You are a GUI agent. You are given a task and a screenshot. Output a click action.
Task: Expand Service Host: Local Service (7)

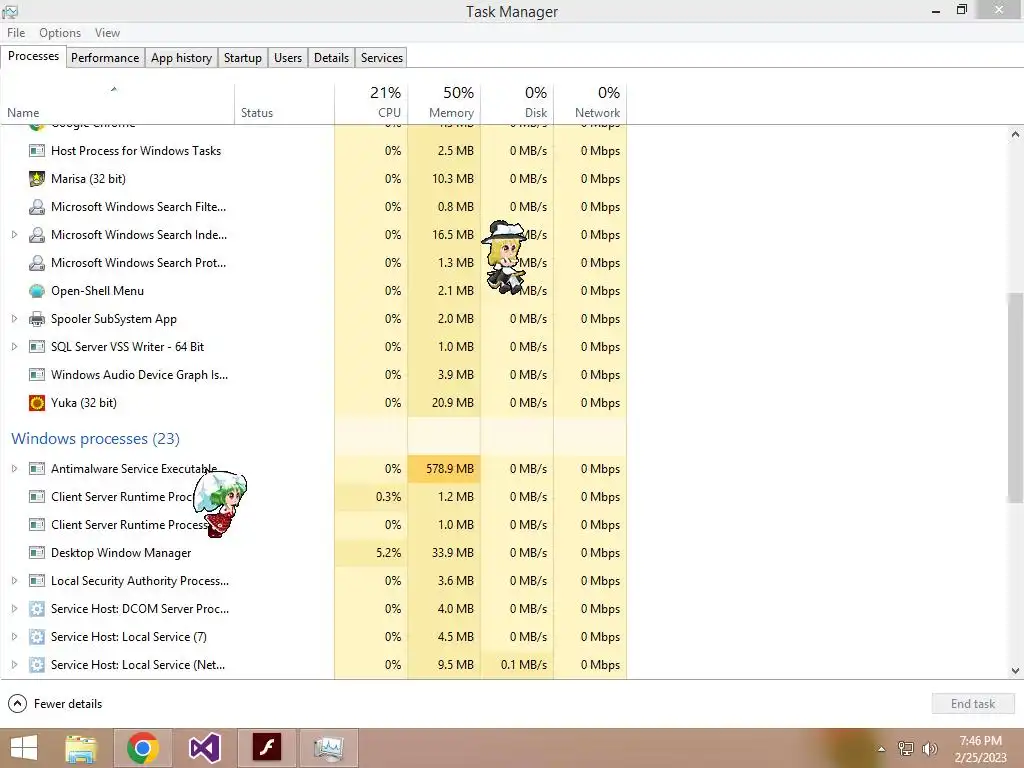14,637
